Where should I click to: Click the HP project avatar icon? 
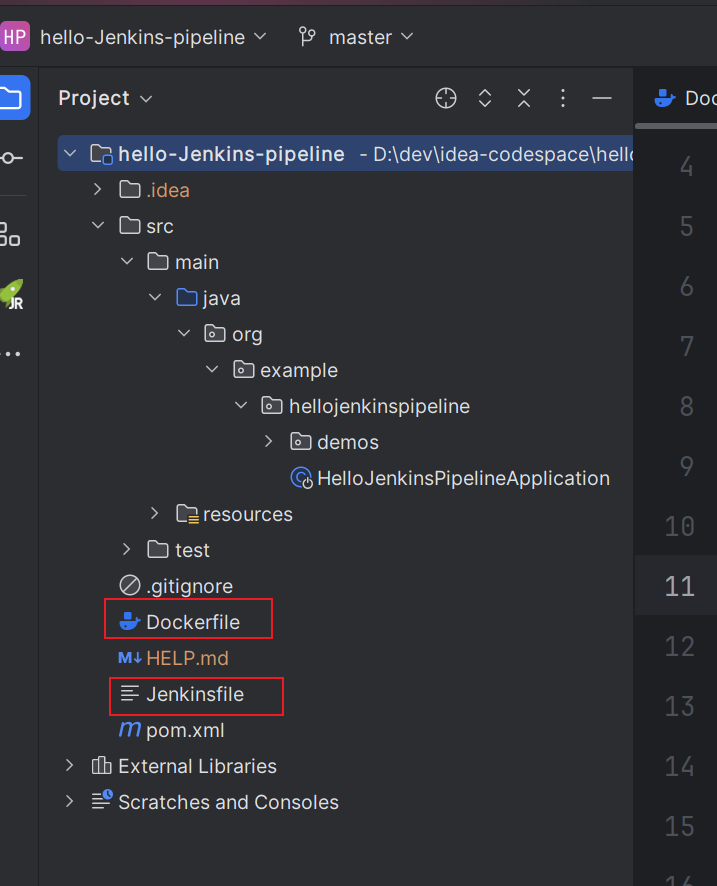15,37
